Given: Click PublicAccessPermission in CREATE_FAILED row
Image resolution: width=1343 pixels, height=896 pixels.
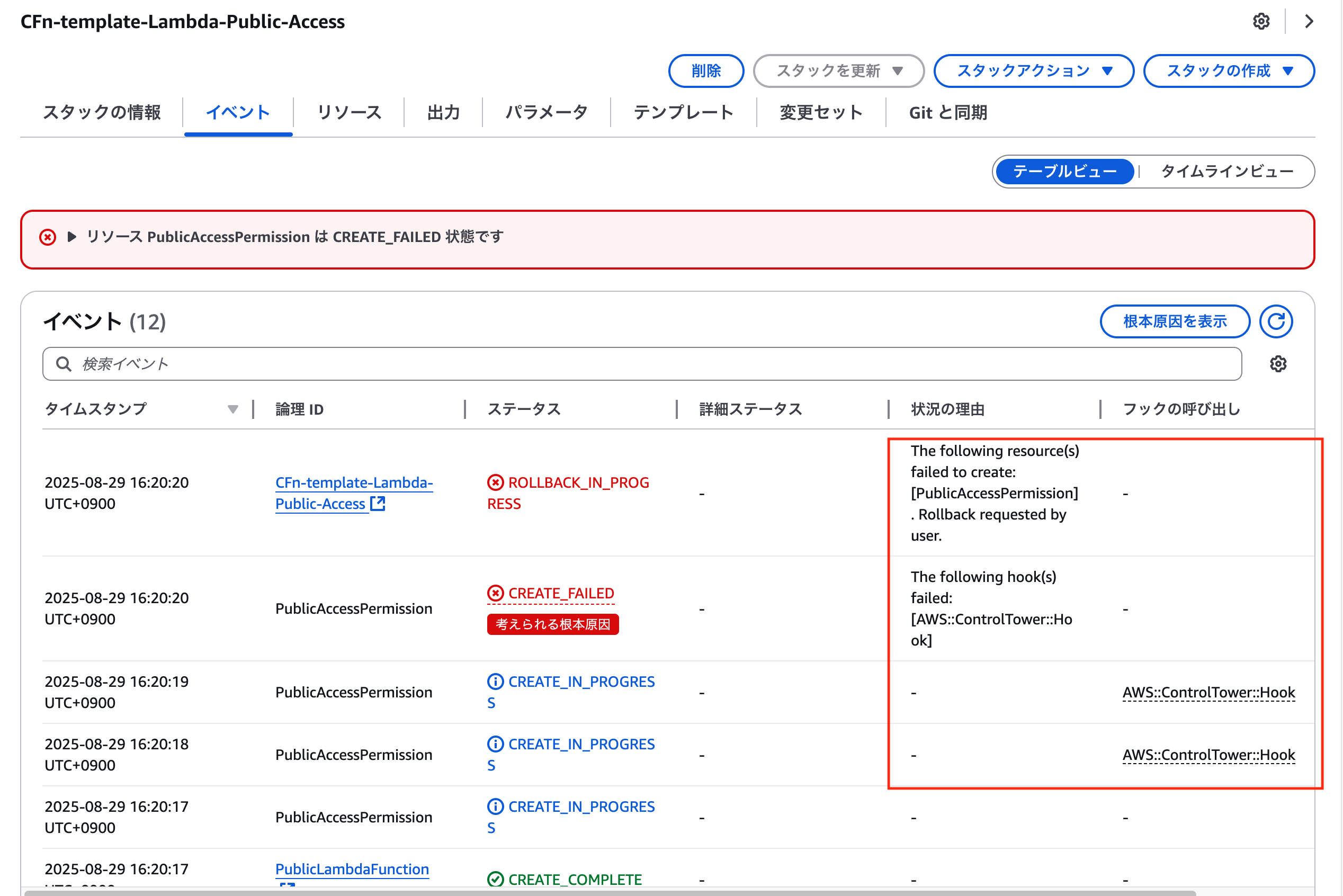Looking at the screenshot, I should point(354,608).
